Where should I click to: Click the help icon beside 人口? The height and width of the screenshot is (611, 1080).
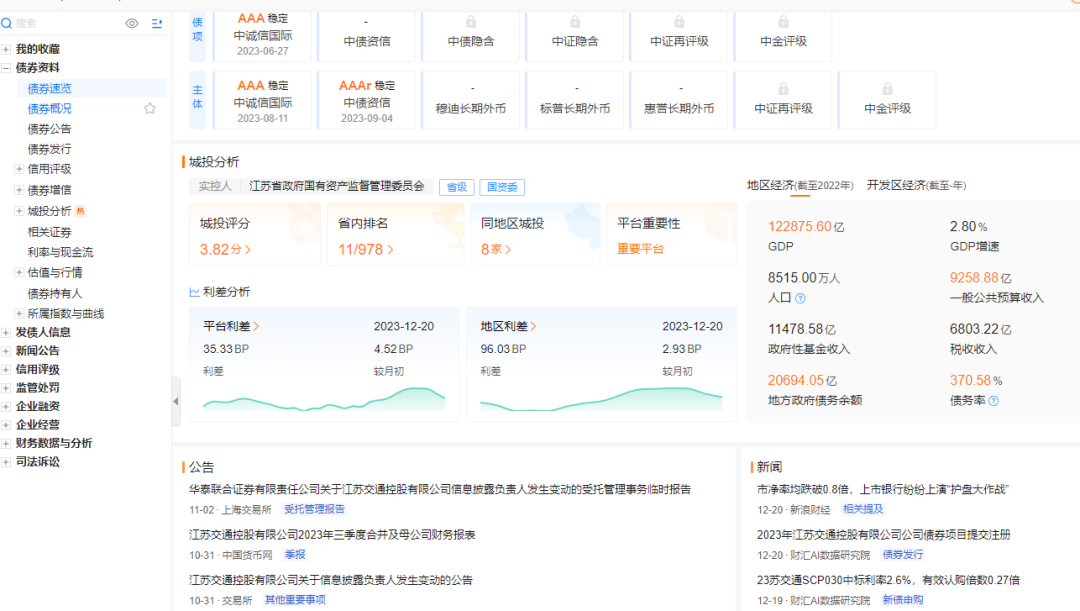point(800,298)
